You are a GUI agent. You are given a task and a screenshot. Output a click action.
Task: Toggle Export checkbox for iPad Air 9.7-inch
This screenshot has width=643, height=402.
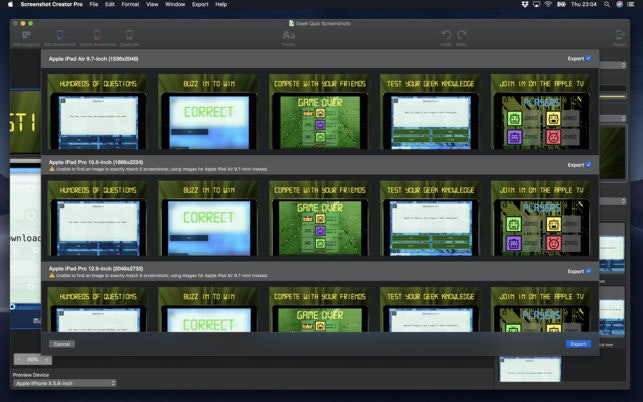(588, 58)
